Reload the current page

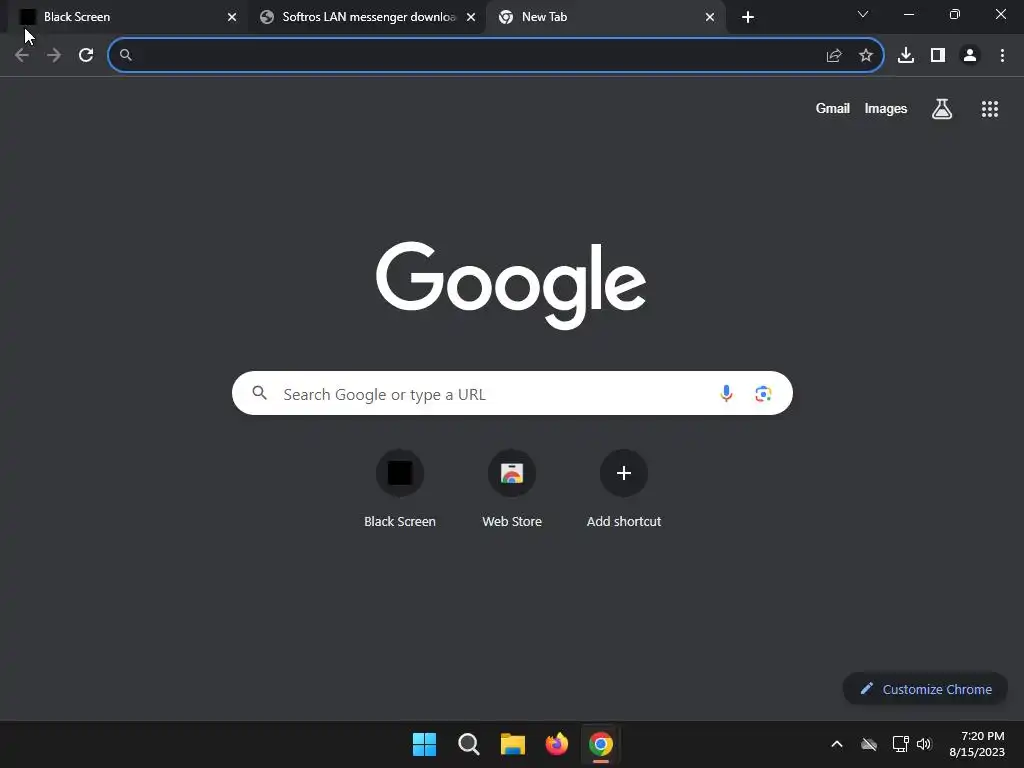86,56
